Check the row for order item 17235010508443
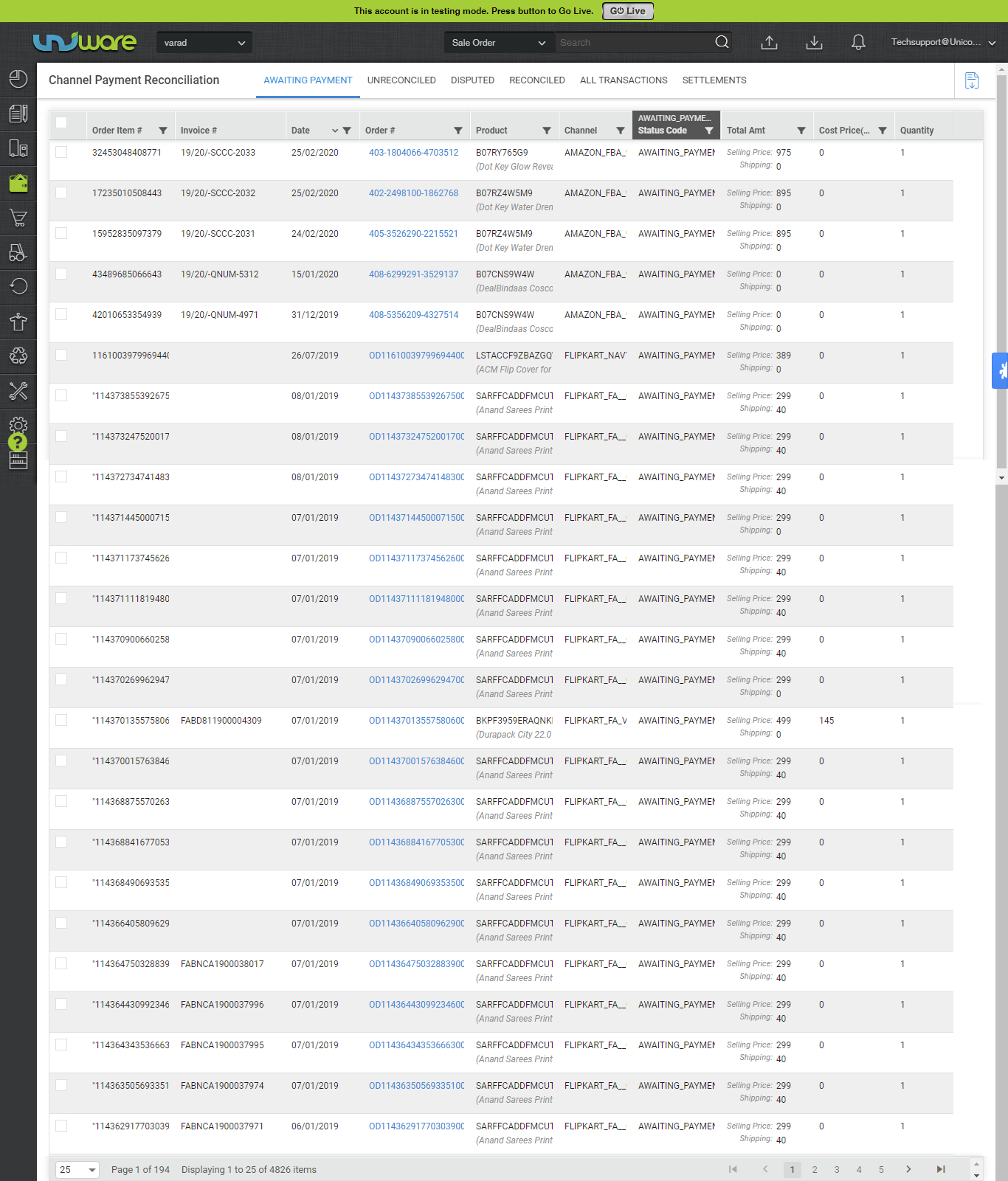 tap(61, 193)
